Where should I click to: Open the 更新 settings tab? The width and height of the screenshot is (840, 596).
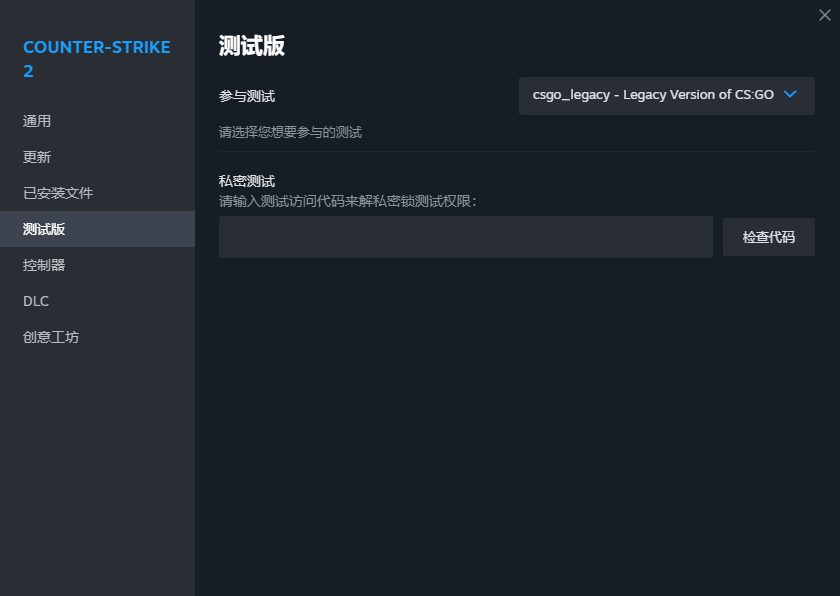(x=37, y=157)
